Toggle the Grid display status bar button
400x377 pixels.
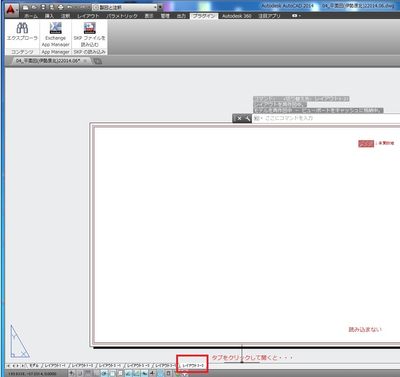click(88, 373)
